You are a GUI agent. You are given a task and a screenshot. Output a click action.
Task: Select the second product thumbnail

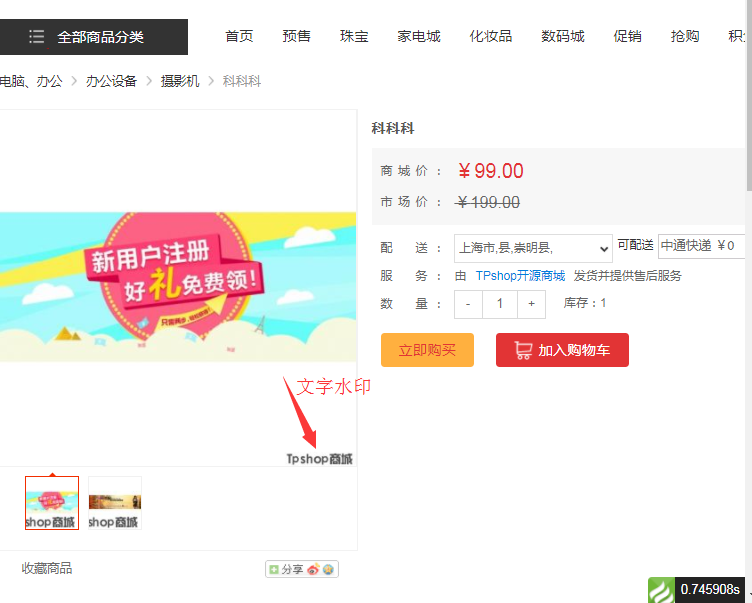(115, 503)
